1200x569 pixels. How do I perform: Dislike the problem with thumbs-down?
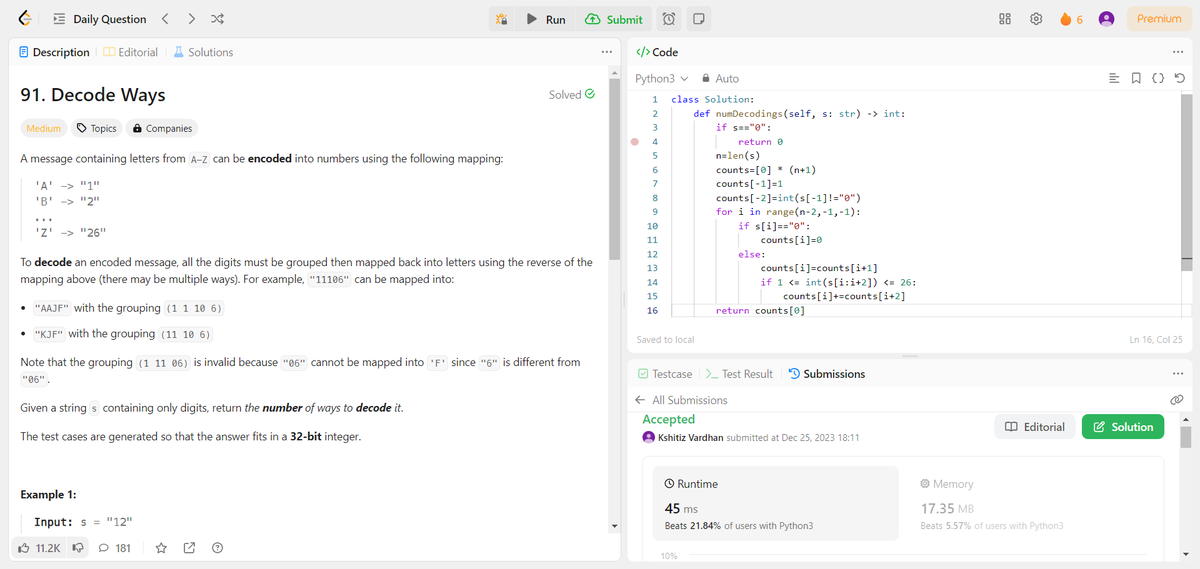coord(77,548)
